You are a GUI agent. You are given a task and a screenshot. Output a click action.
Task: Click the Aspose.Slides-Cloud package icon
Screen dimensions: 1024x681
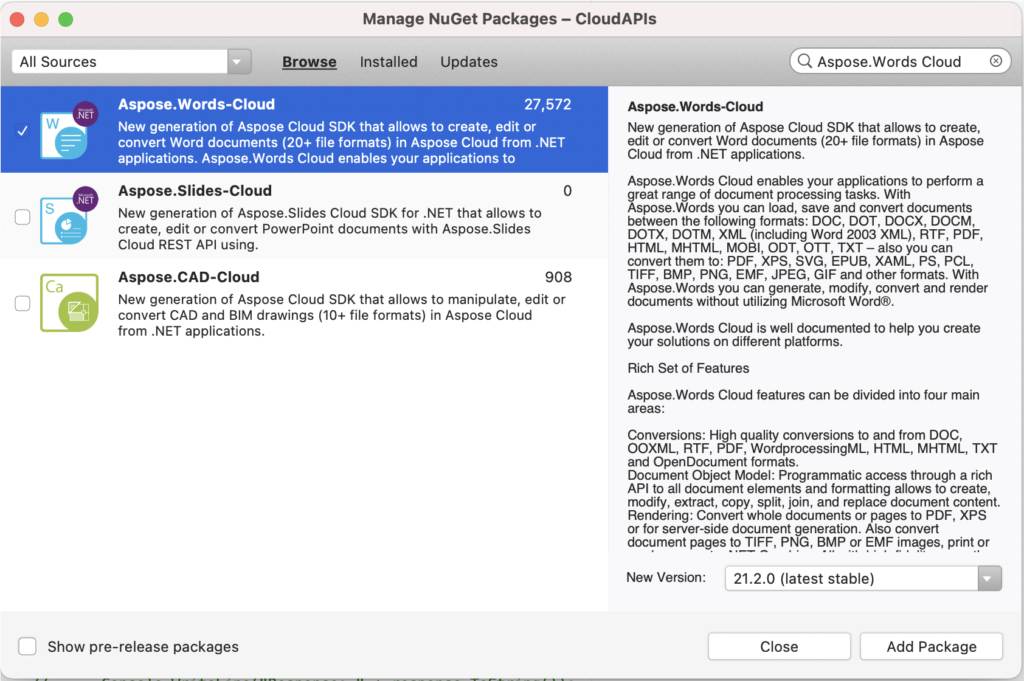[x=68, y=216]
